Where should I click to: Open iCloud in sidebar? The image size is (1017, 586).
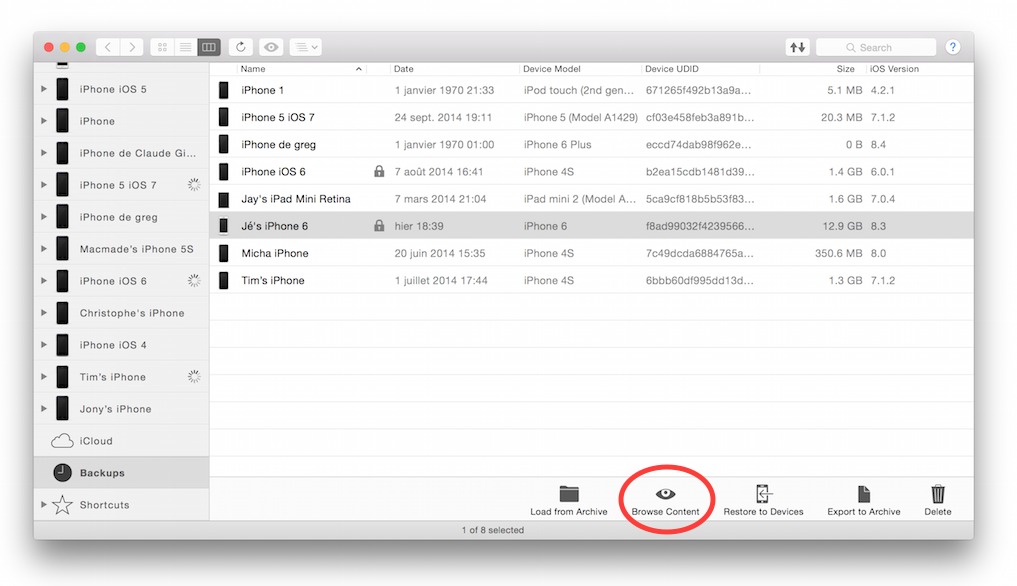[x=122, y=441]
